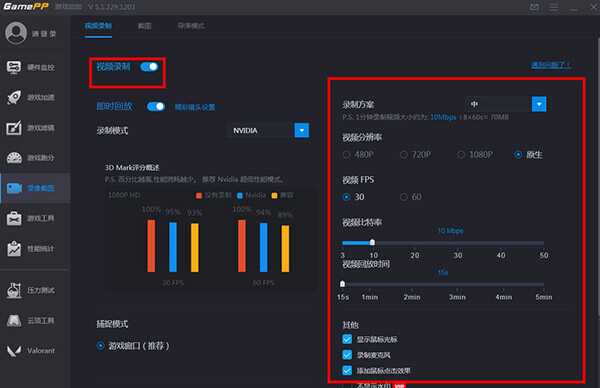
Task: Click the 捕捉模式 capture mode label
Action: (112, 324)
